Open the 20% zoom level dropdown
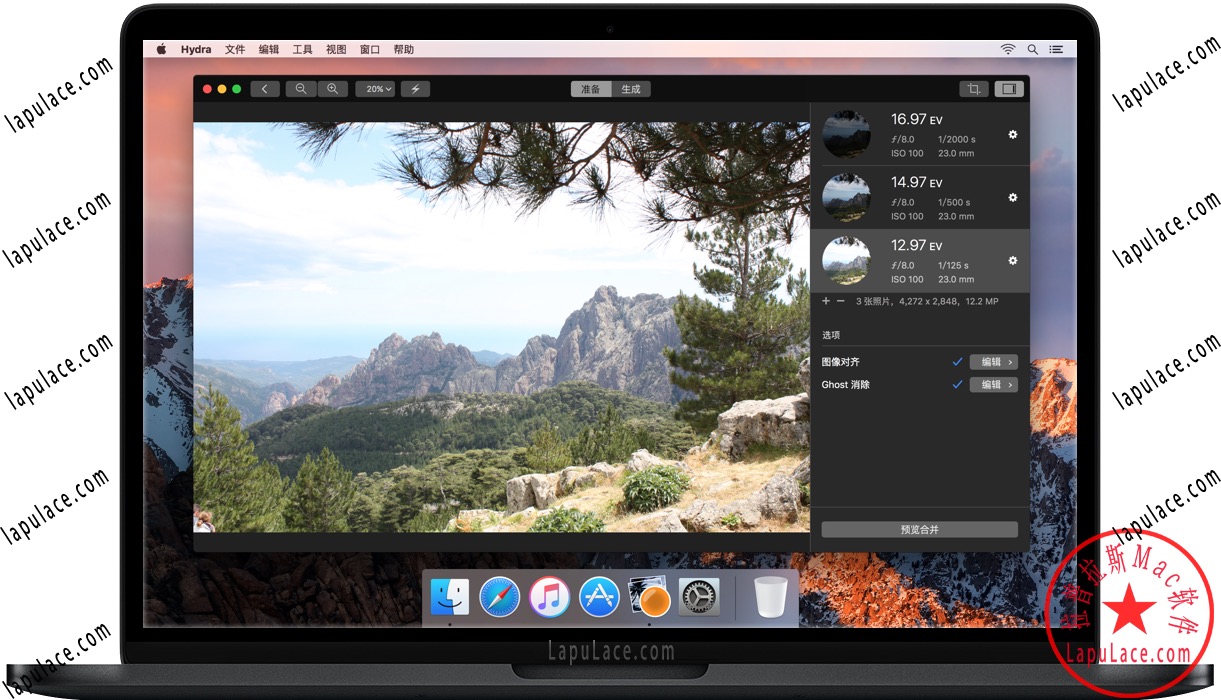 coord(374,88)
